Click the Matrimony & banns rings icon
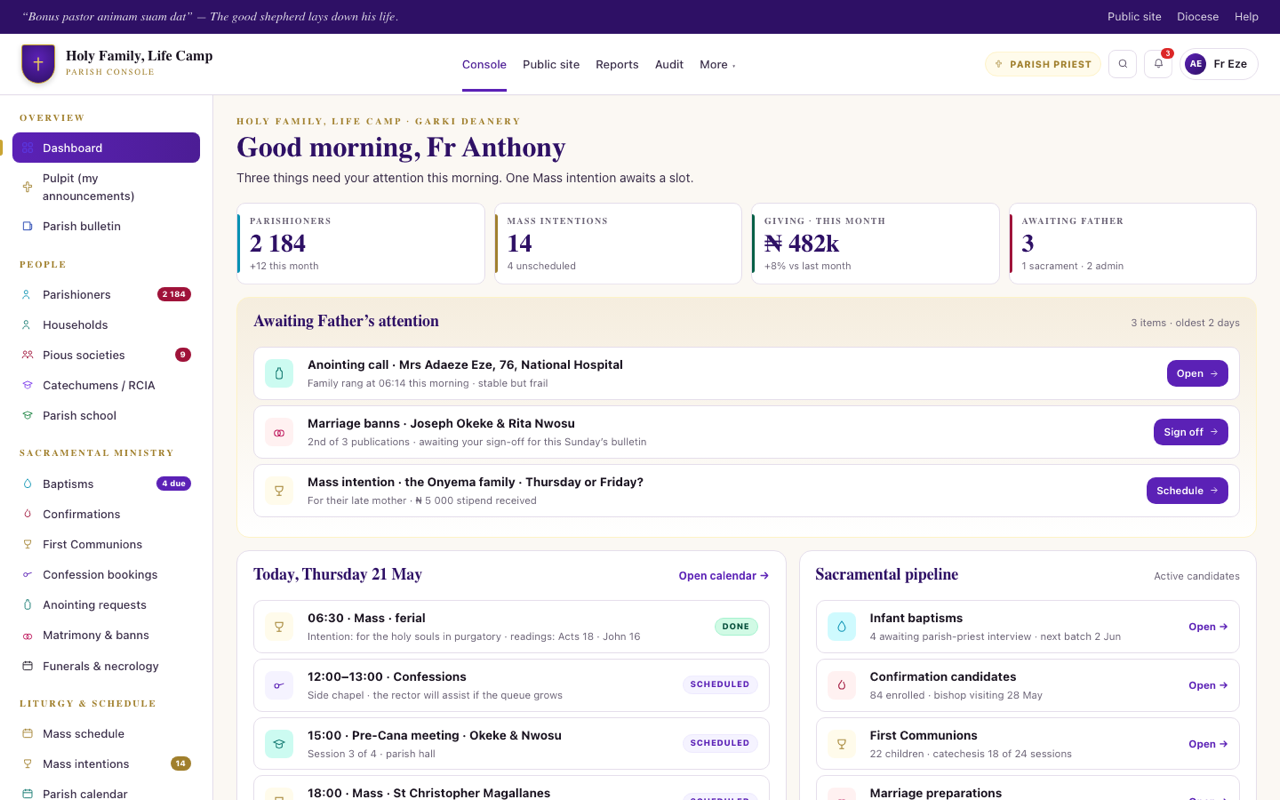Screen dimensions: 1280x800 tap(28, 635)
